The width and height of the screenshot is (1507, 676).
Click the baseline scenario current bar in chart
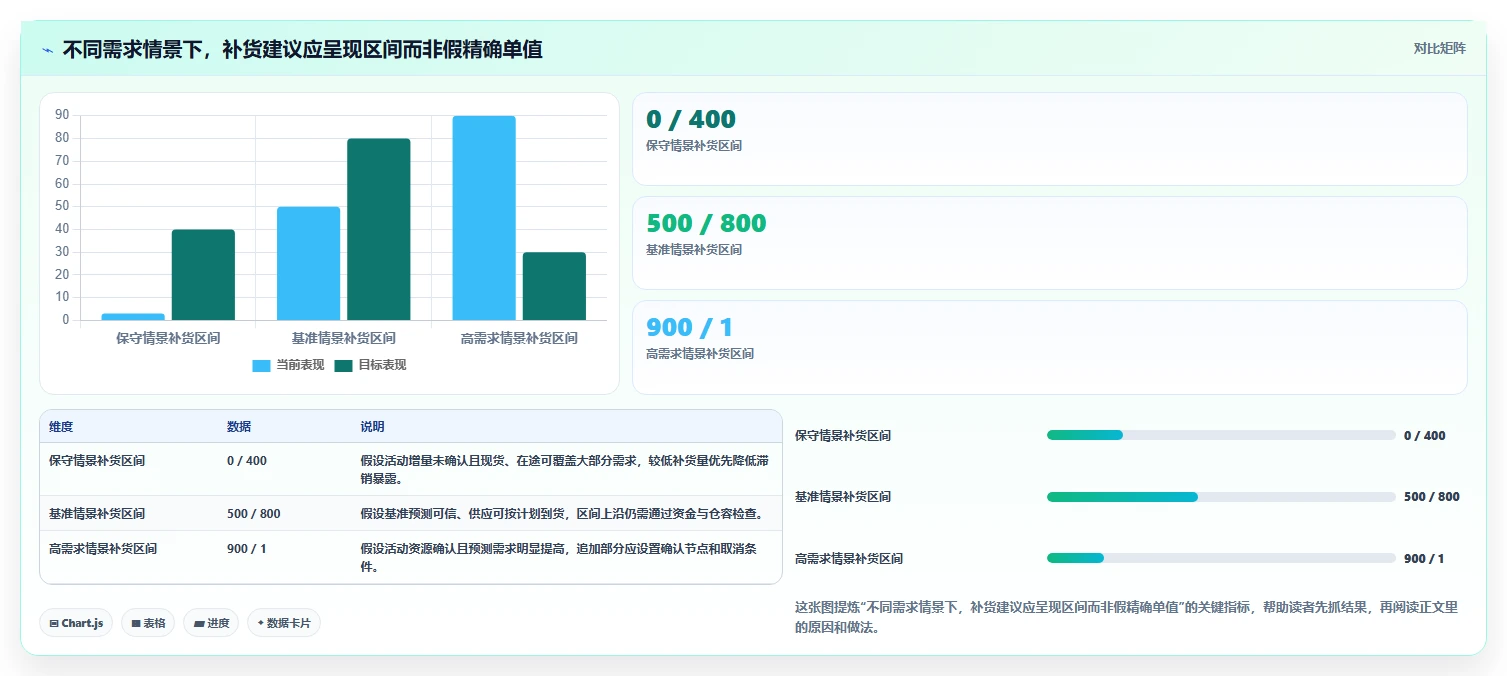pyautogui.click(x=308, y=264)
